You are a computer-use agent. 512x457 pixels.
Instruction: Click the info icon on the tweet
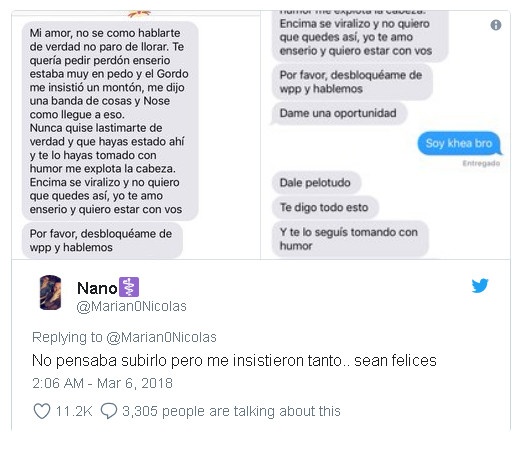coord(496,25)
